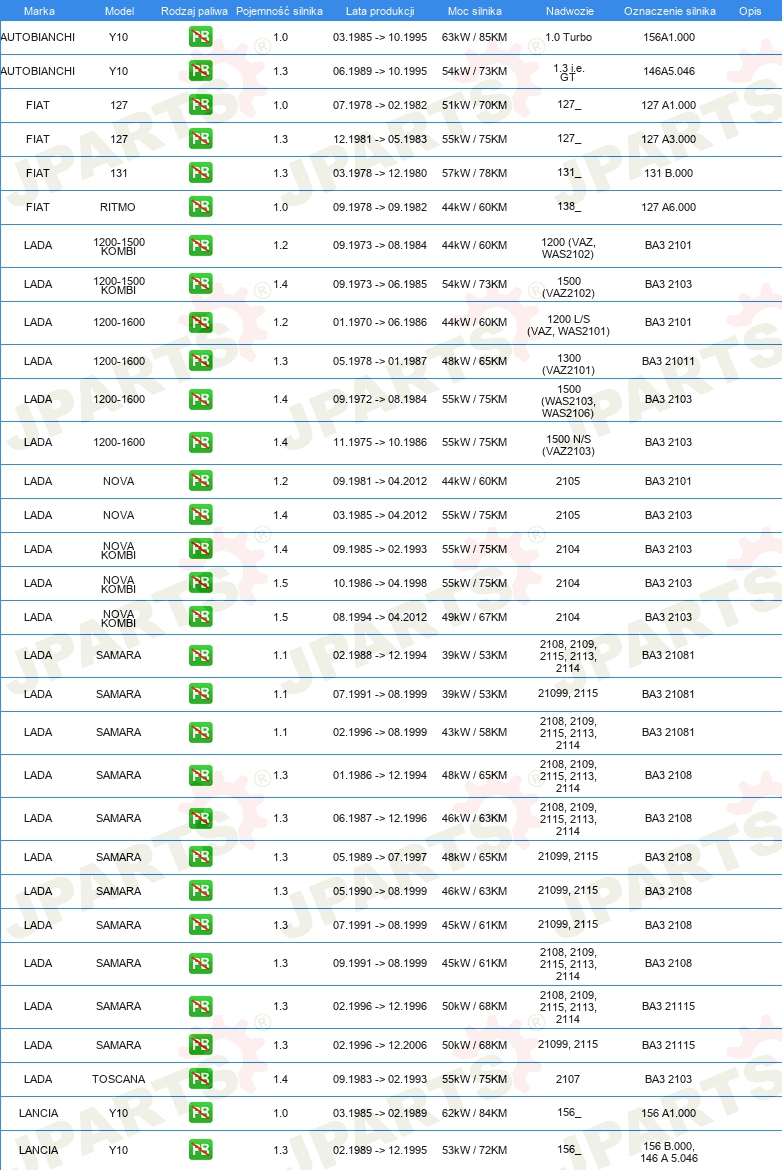Click fuel icon in Samara 01.1986 row
This screenshot has height=1170, width=782.
(201, 775)
